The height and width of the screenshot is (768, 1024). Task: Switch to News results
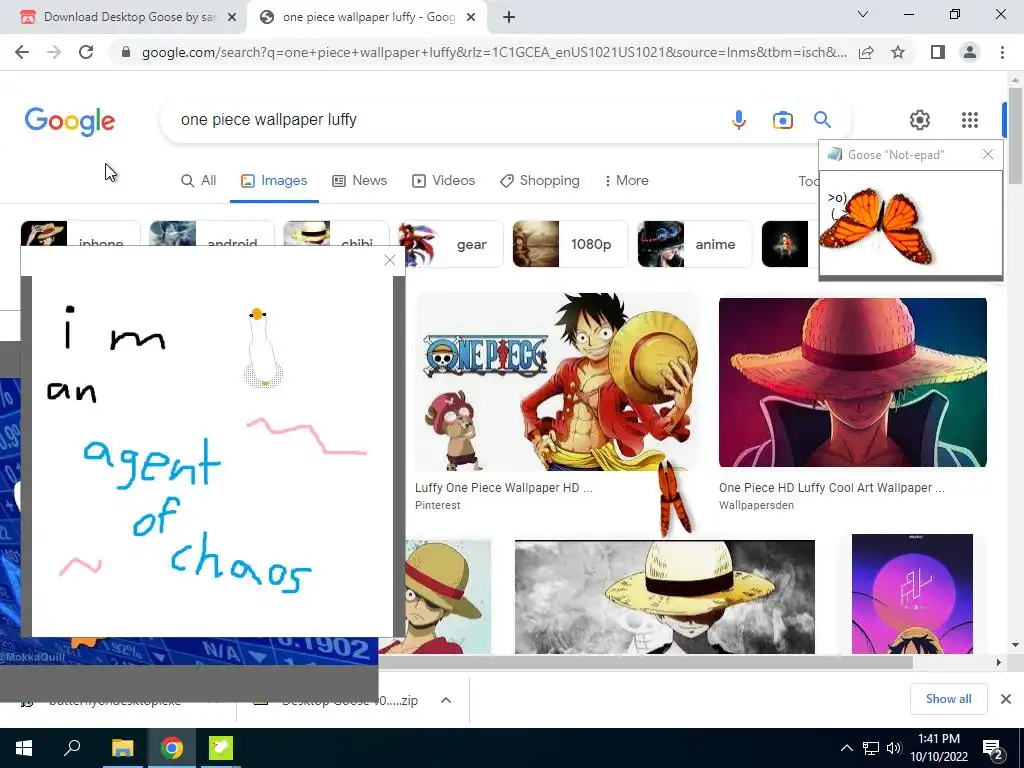pos(360,181)
